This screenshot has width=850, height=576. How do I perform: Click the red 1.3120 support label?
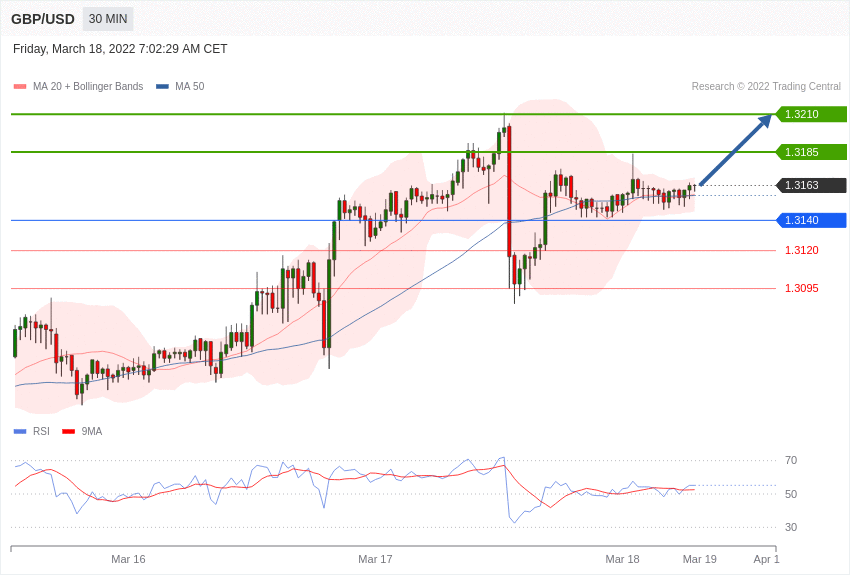tap(802, 250)
